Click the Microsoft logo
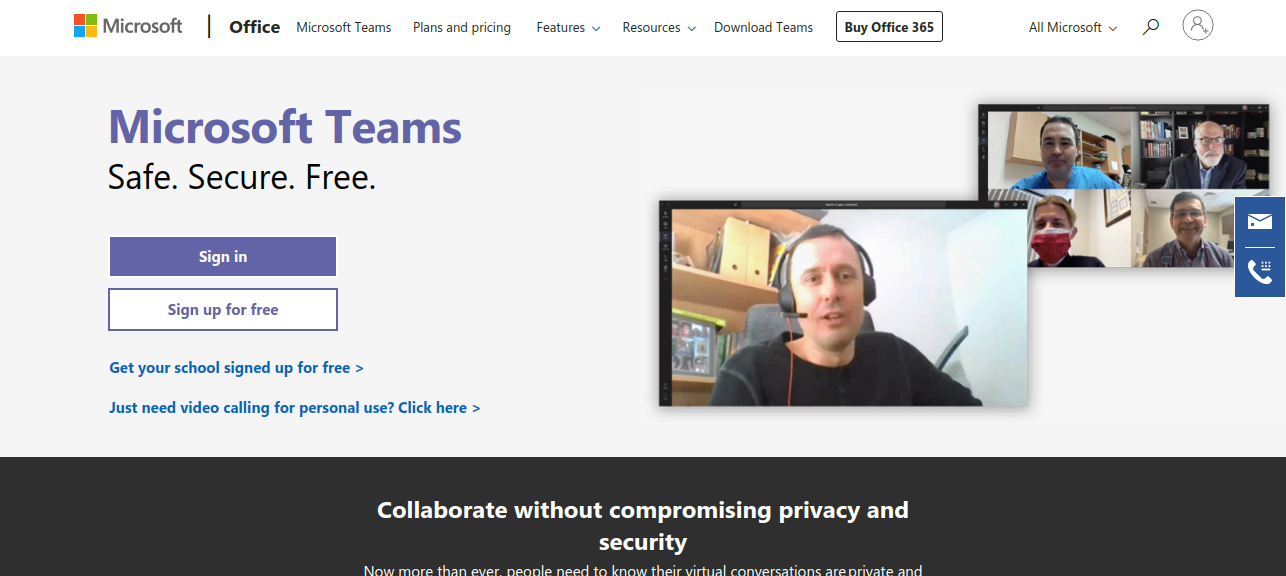Viewport: 1286px width, 576px height. [x=128, y=26]
